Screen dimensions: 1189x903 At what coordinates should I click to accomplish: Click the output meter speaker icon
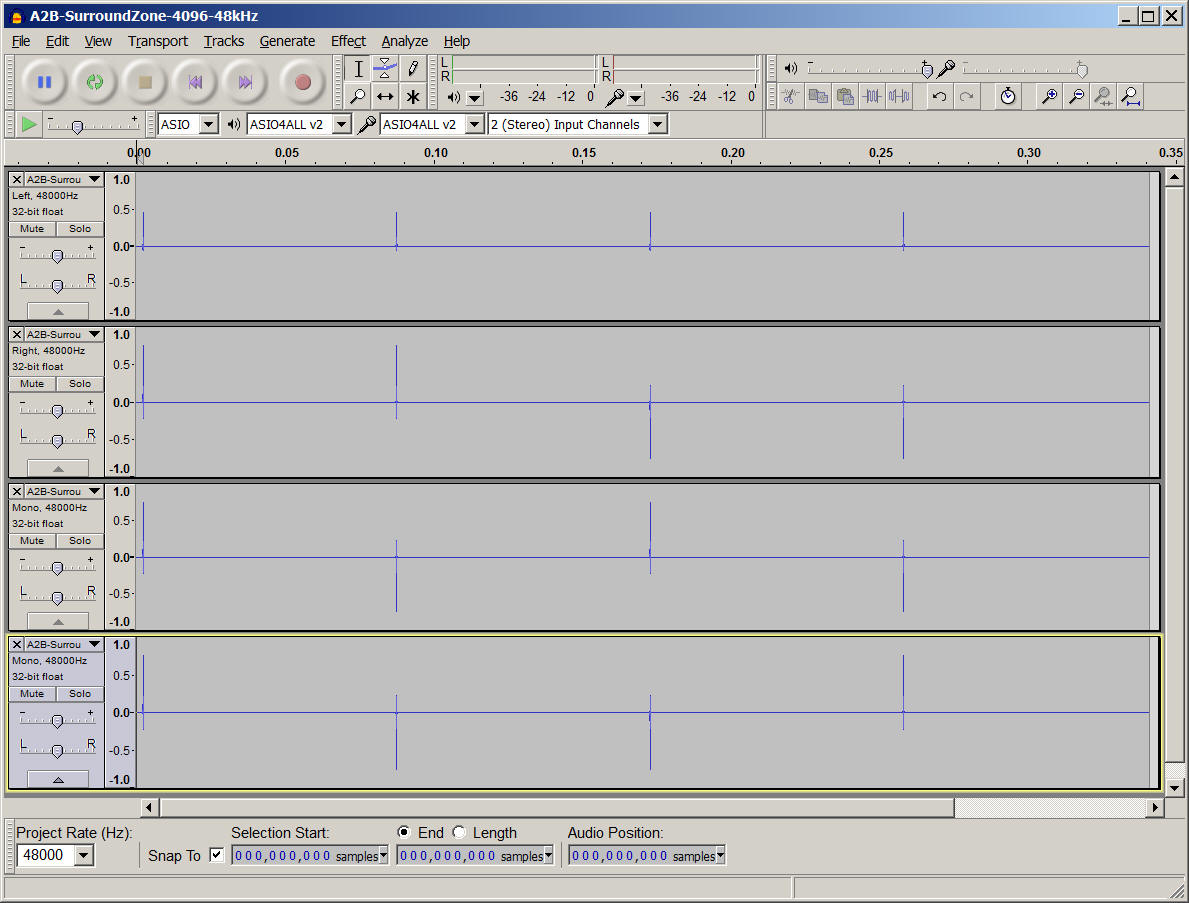point(453,97)
